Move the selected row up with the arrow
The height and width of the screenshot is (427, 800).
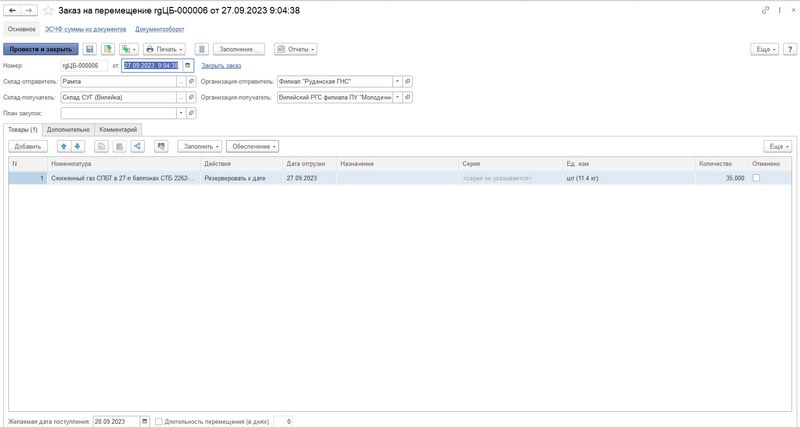(x=65, y=146)
